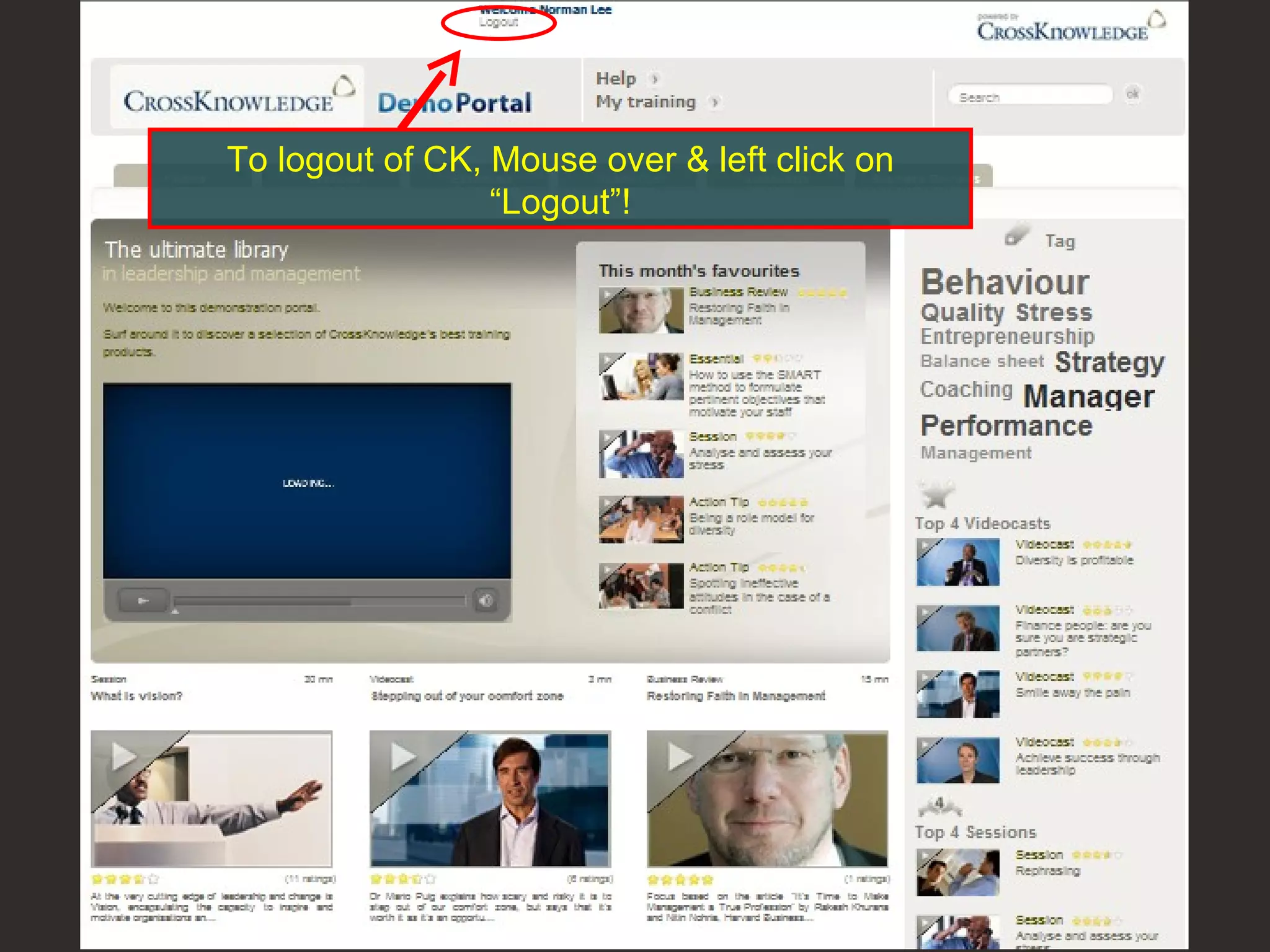The height and width of the screenshot is (952, 1270).
Task: Open the Business Review favourite thumbnail
Action: 641,310
